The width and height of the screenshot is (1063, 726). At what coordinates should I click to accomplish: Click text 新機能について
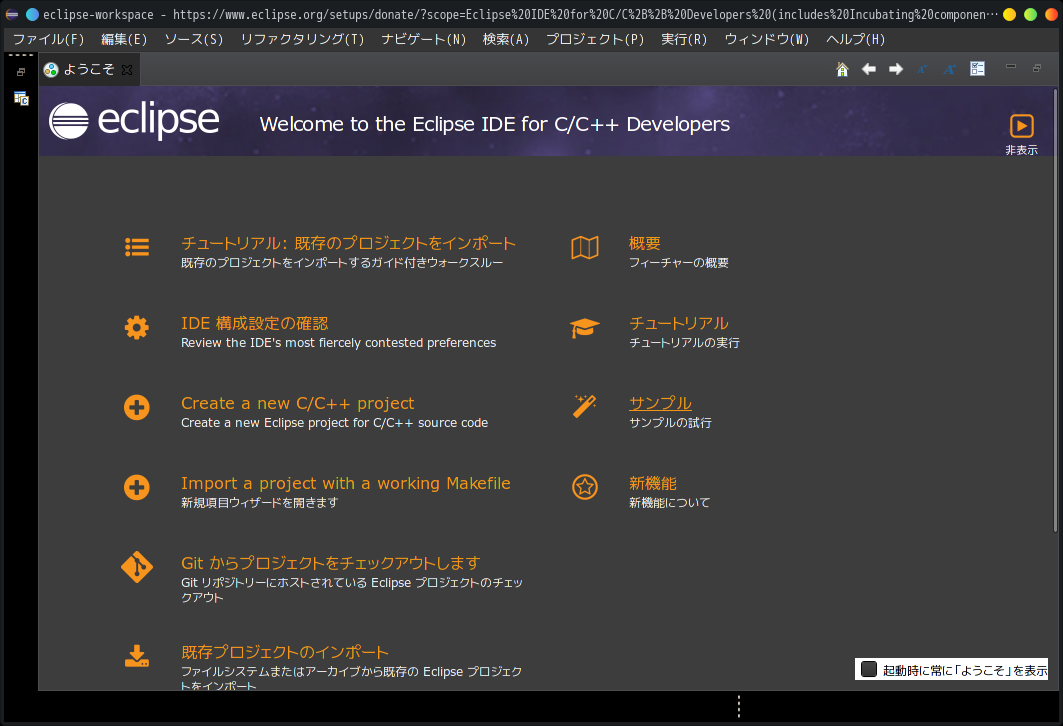pyautogui.click(x=670, y=502)
